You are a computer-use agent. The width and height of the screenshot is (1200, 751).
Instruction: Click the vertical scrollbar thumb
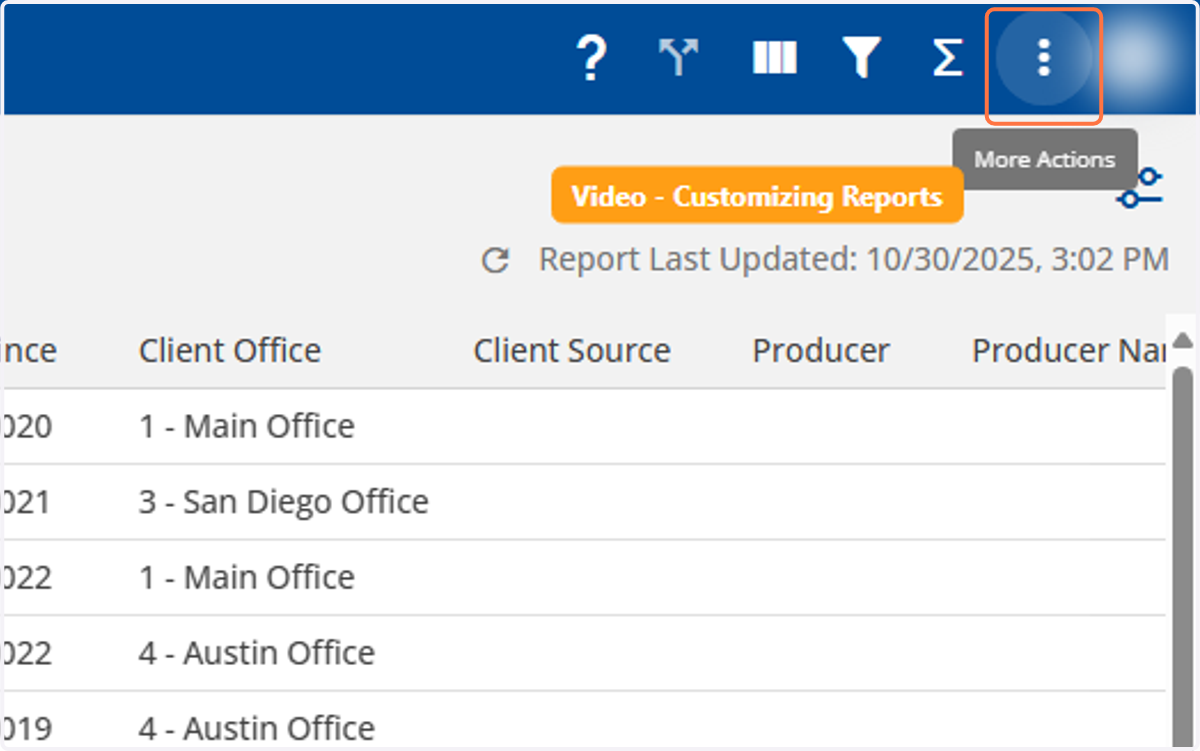[1182, 555]
